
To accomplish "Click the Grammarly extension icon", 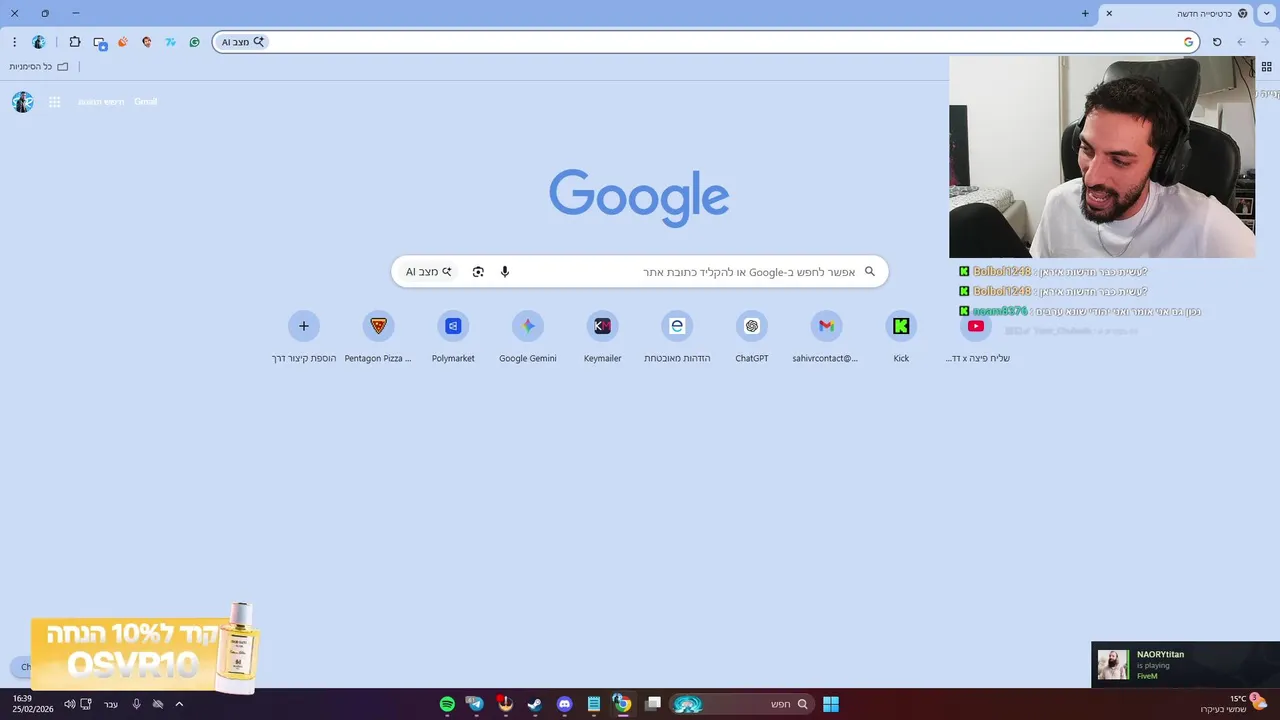I will tap(194, 42).
